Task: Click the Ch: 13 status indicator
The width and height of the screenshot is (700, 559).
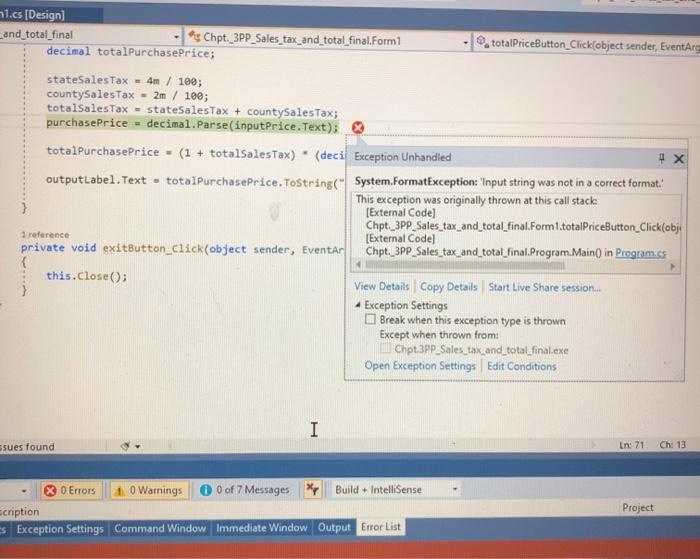Action: [672, 445]
